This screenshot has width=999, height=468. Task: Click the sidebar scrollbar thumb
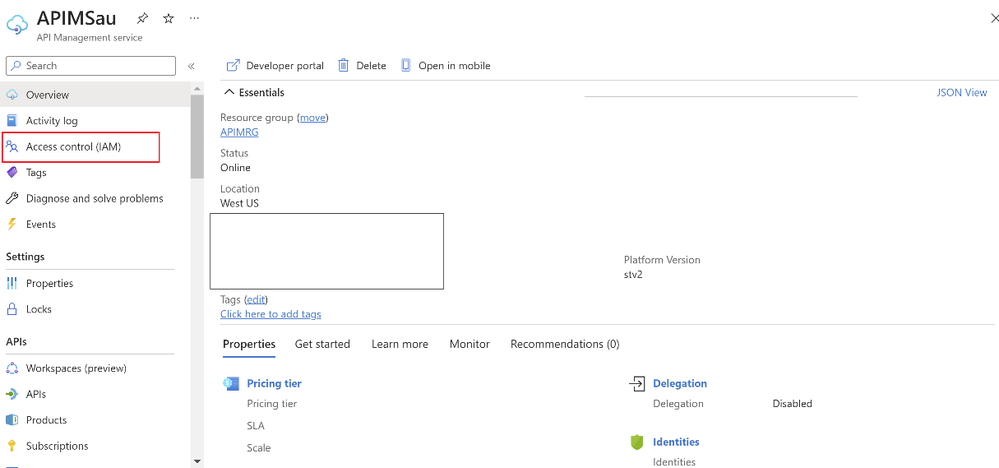coord(197,136)
